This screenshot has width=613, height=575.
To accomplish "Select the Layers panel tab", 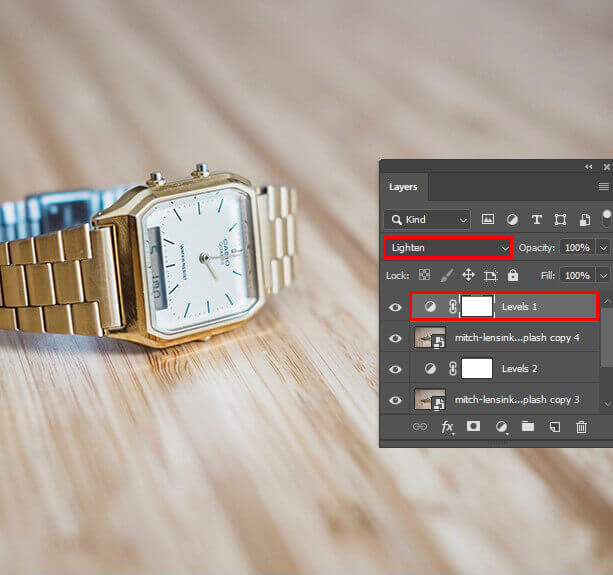I will [x=403, y=187].
